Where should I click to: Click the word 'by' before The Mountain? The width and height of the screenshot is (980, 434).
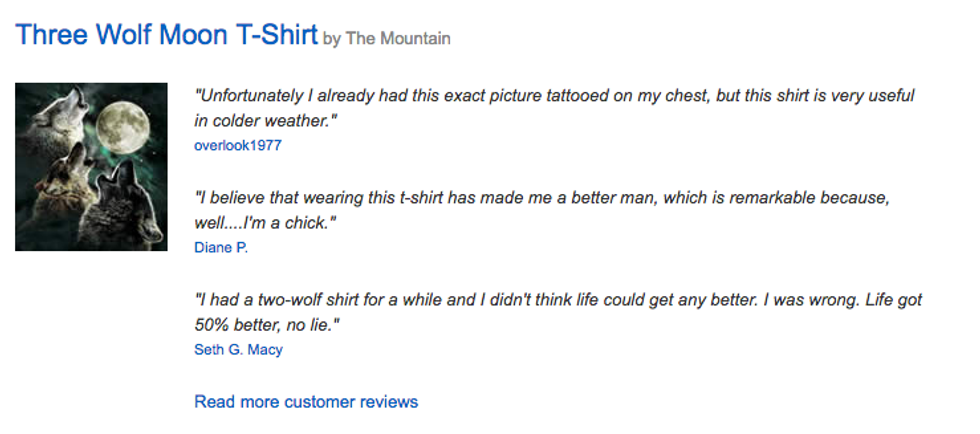coord(332,39)
